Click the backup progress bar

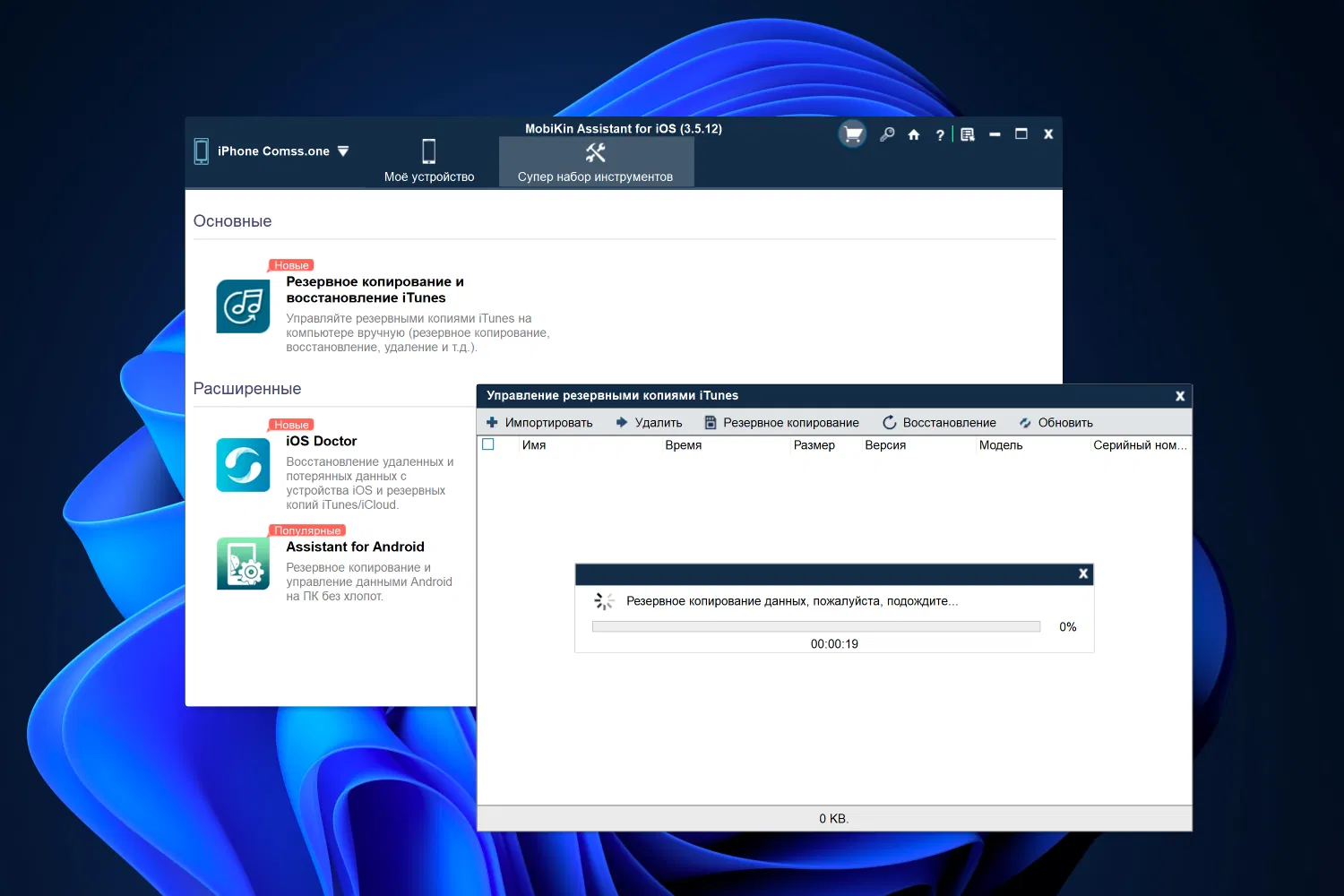816,627
